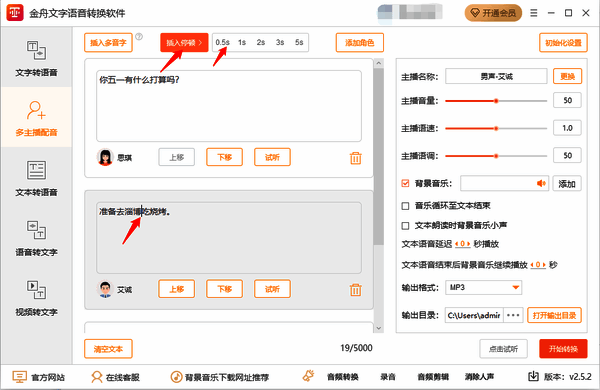Click the 输出目录 path field

point(474,315)
